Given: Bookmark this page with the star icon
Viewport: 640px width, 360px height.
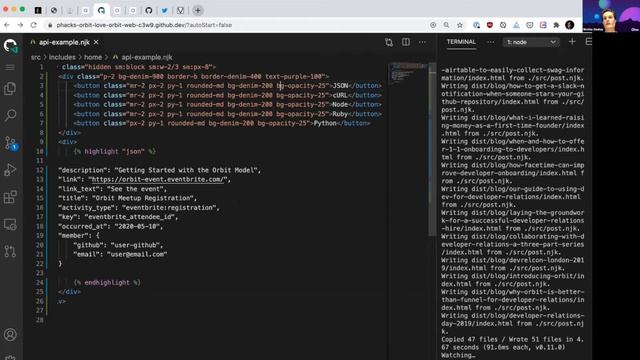Looking at the screenshot, I should pos(460,25).
